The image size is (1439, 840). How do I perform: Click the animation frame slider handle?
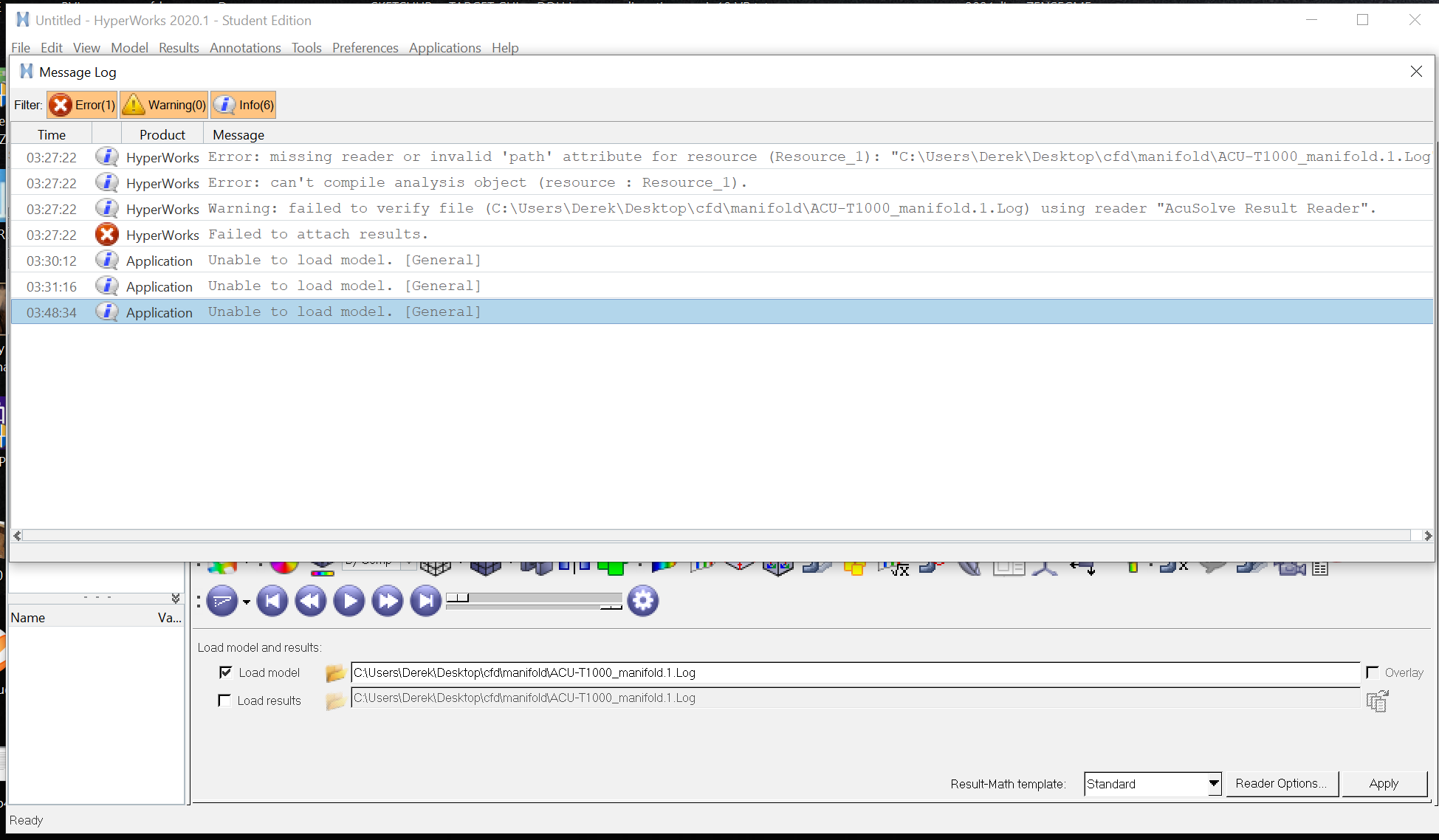457,598
